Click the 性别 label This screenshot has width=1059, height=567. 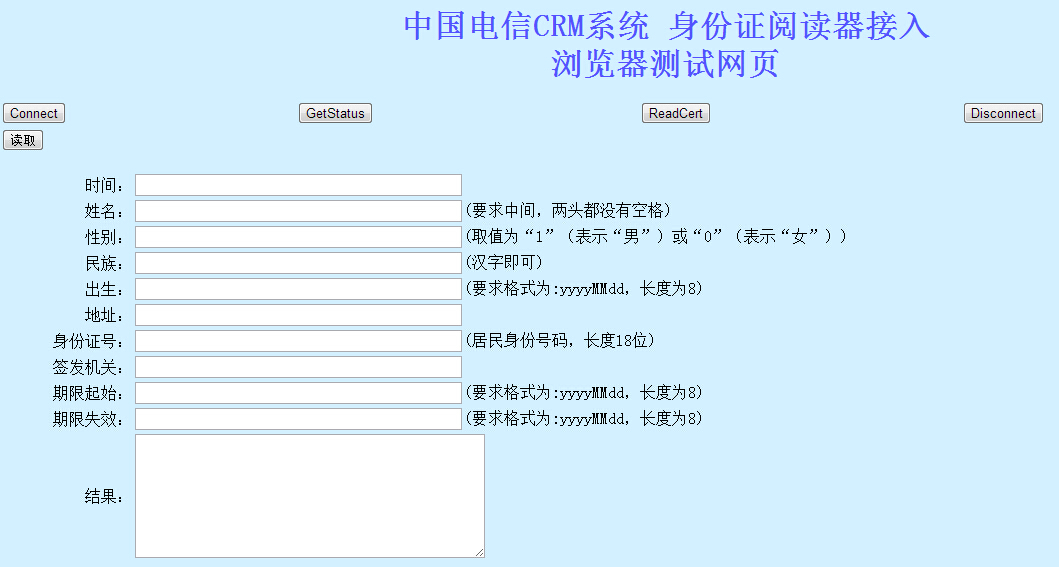pyautogui.click(x=105, y=238)
